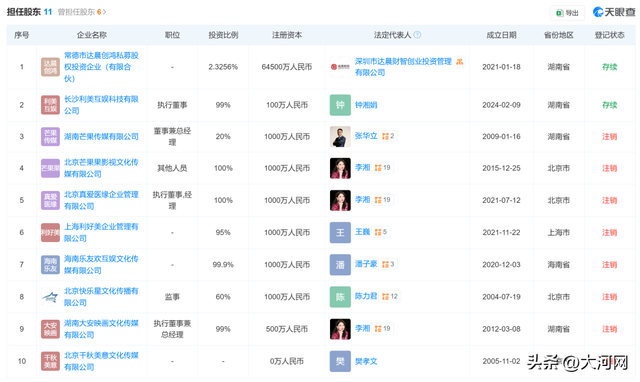Screen dimensions: 640x382
Task: Click the 注册资本 column header
Action: [x=287, y=35]
